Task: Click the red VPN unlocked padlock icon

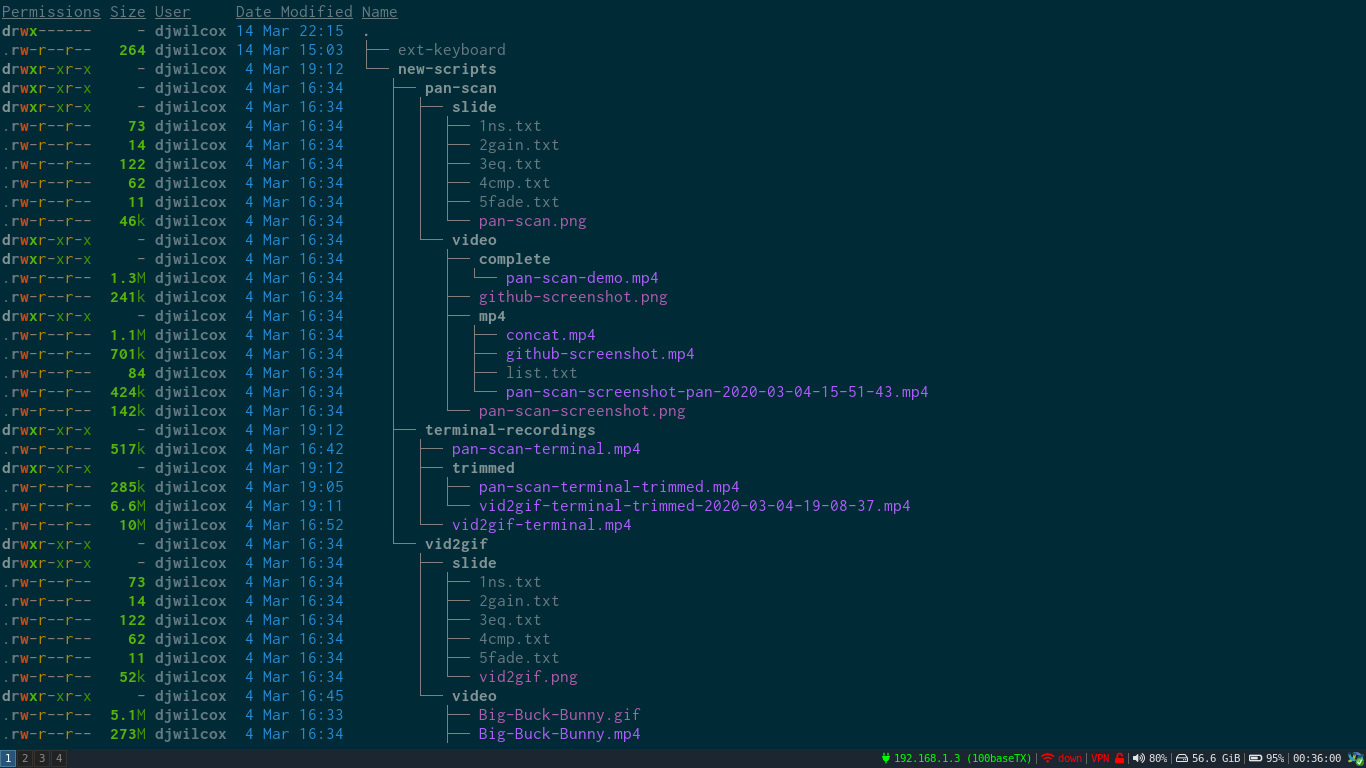Action: (x=1120, y=758)
